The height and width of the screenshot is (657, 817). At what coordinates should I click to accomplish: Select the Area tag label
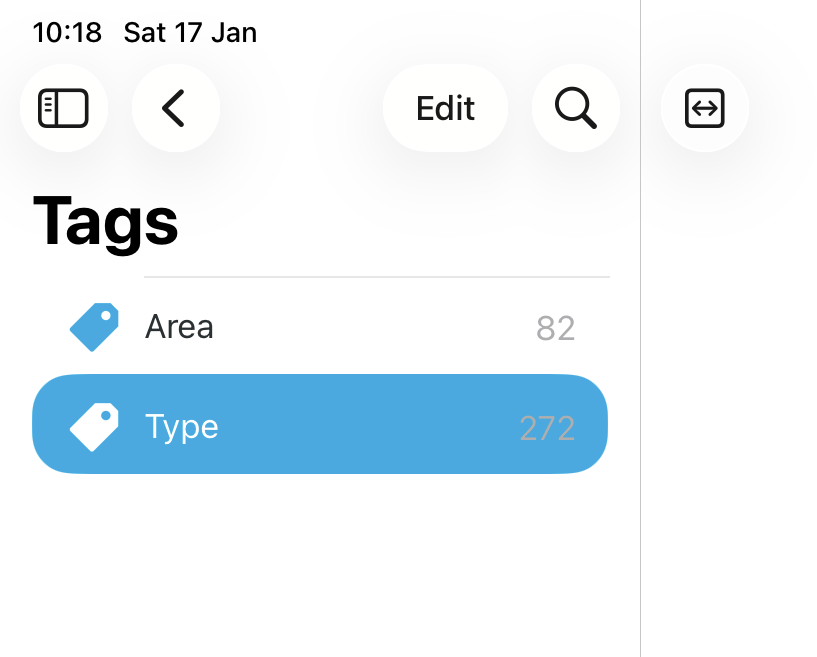[179, 327]
